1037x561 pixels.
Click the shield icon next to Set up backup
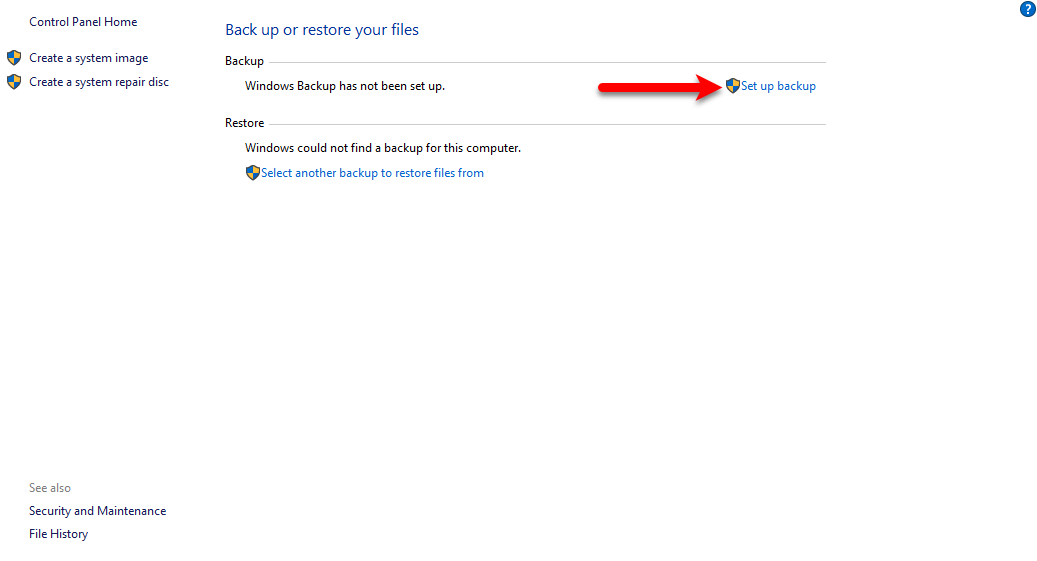point(733,85)
